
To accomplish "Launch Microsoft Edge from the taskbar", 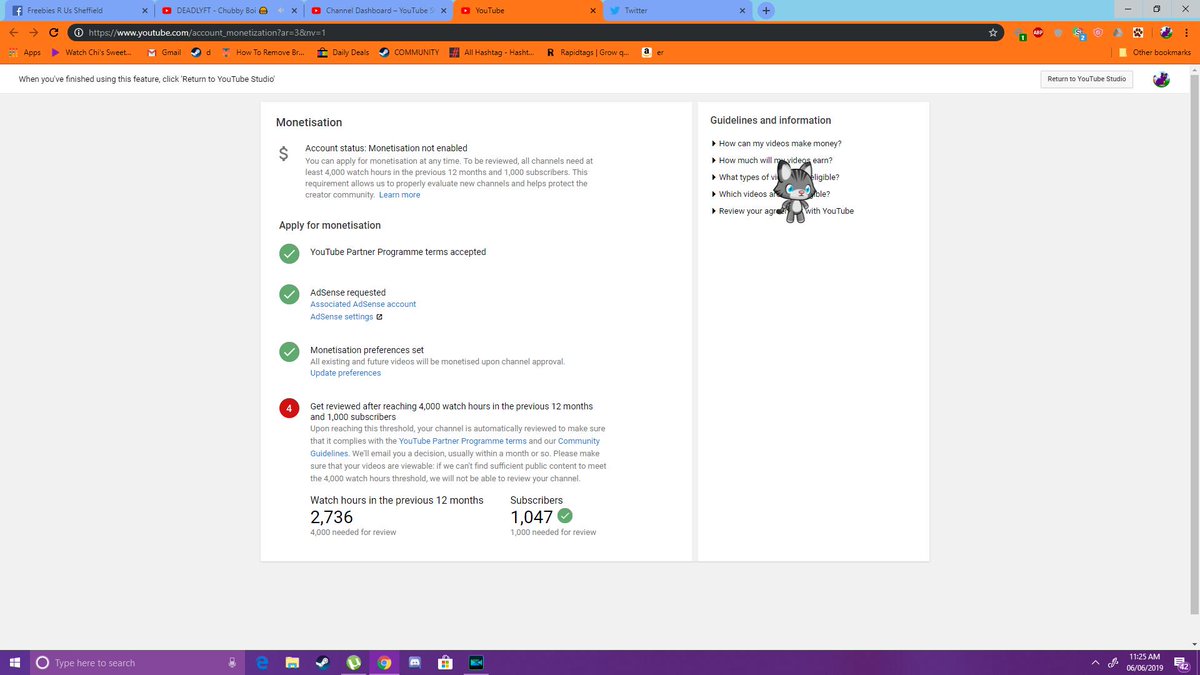I will tap(263, 662).
